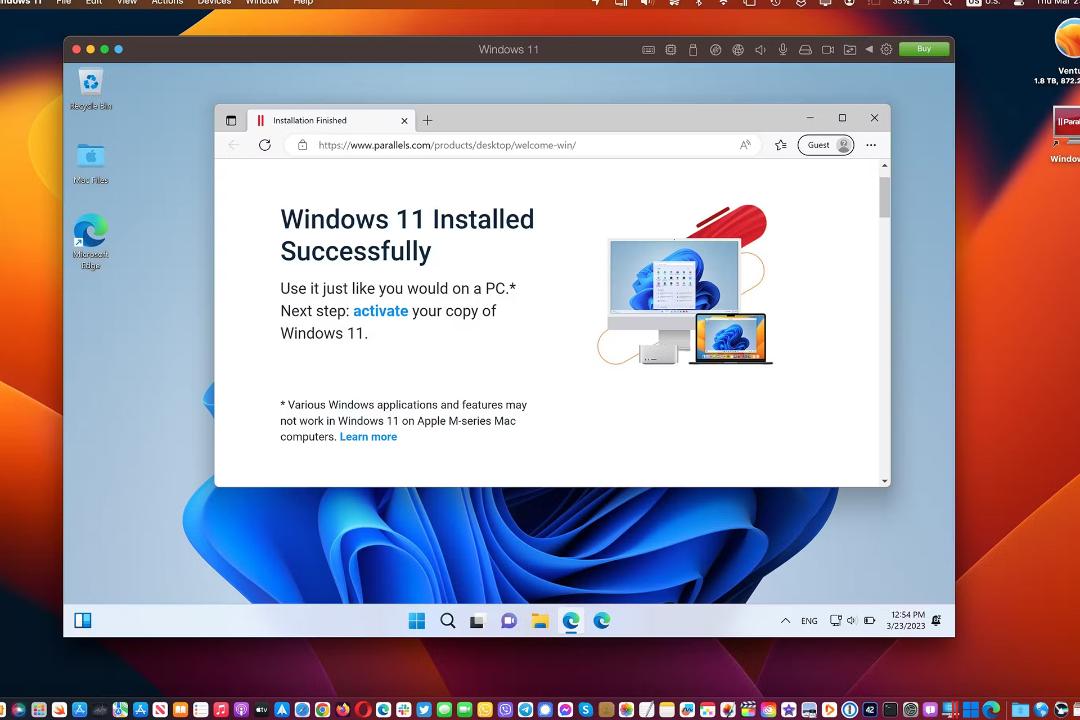Open the Windows Widgets taskbar button
This screenshot has height=720, width=1080.
click(x=83, y=621)
